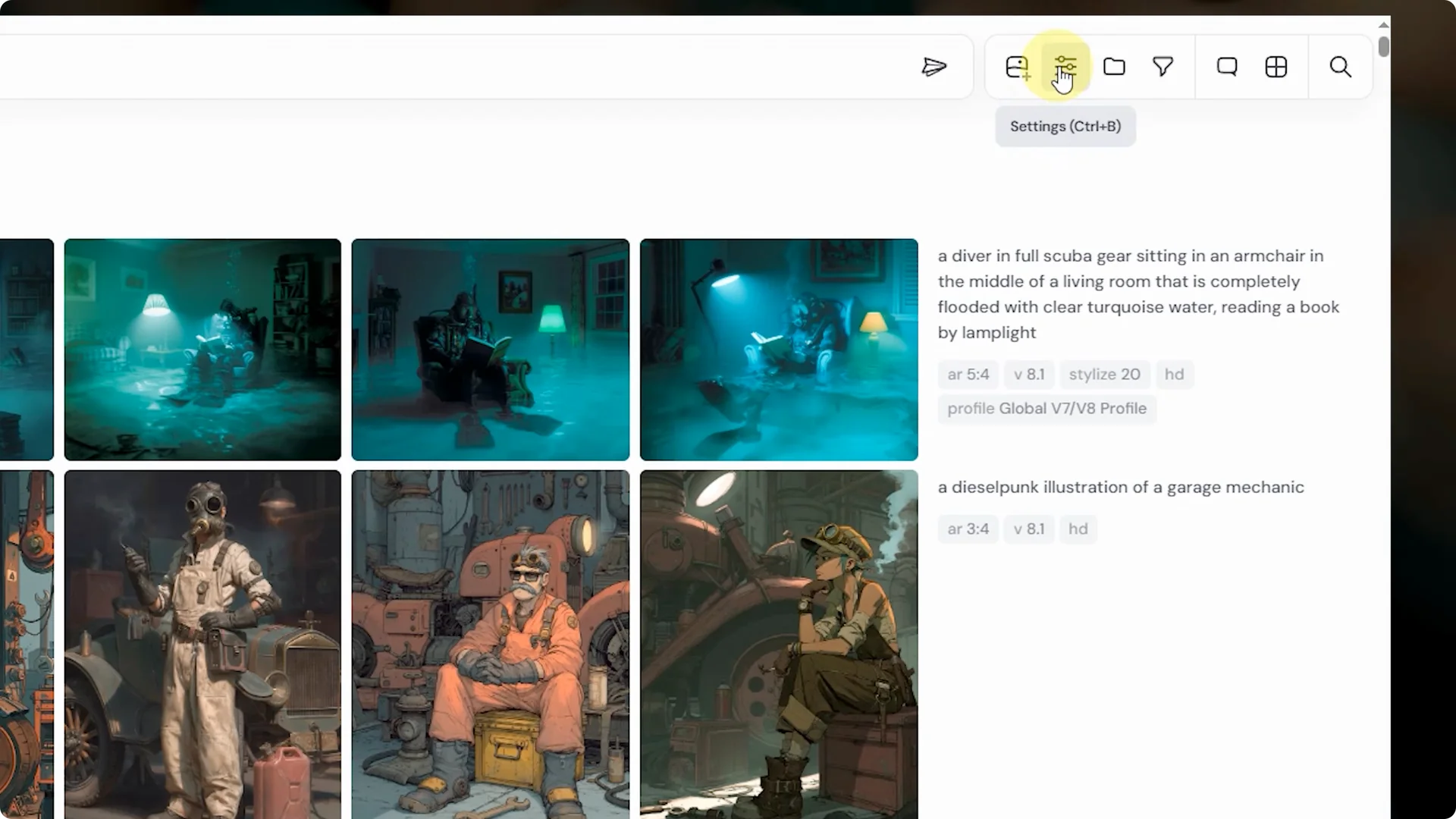The height and width of the screenshot is (819, 1456).
Task: Switch layout using the grid icon
Action: 1276,67
